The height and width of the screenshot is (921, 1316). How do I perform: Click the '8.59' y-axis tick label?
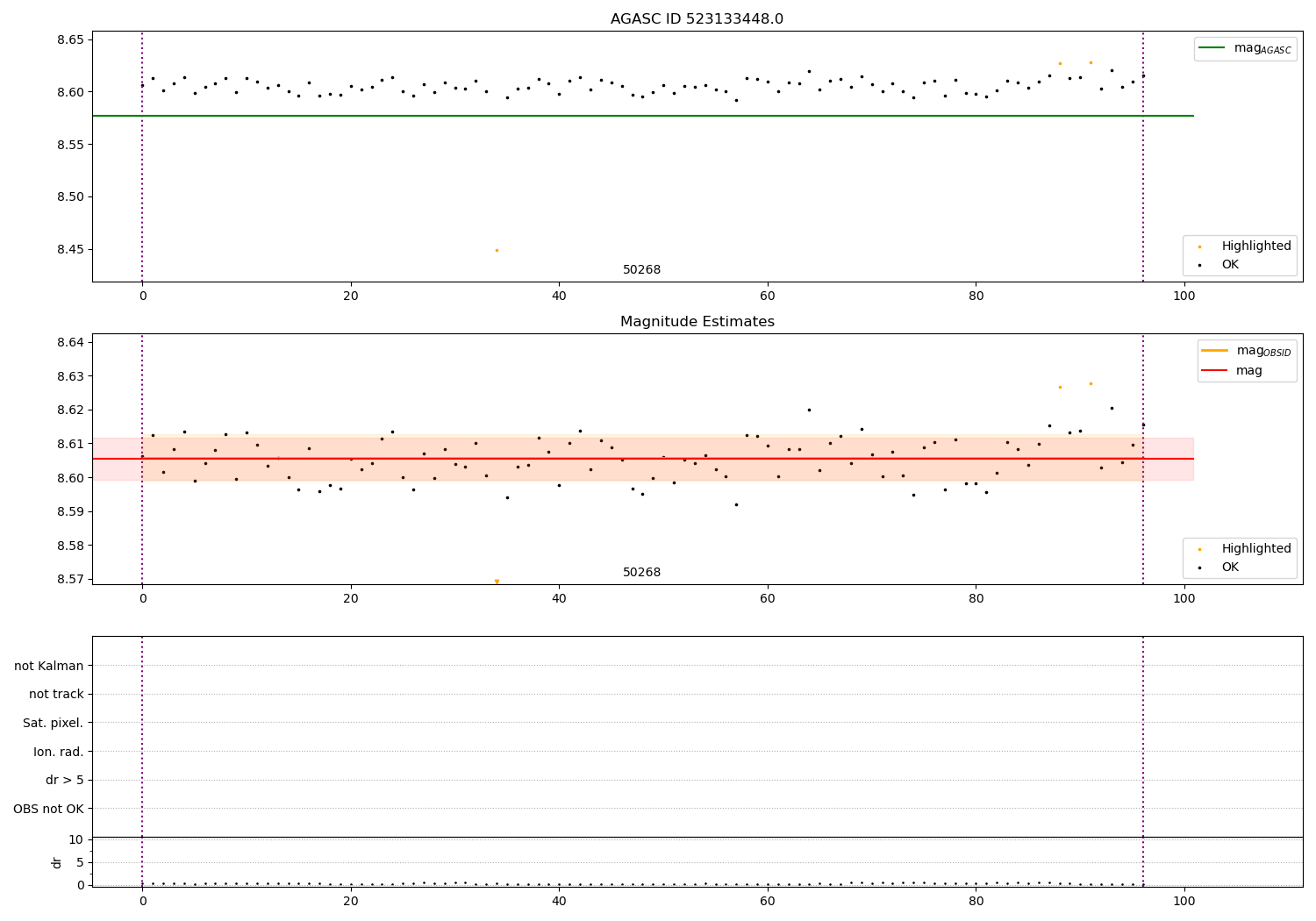(x=70, y=511)
